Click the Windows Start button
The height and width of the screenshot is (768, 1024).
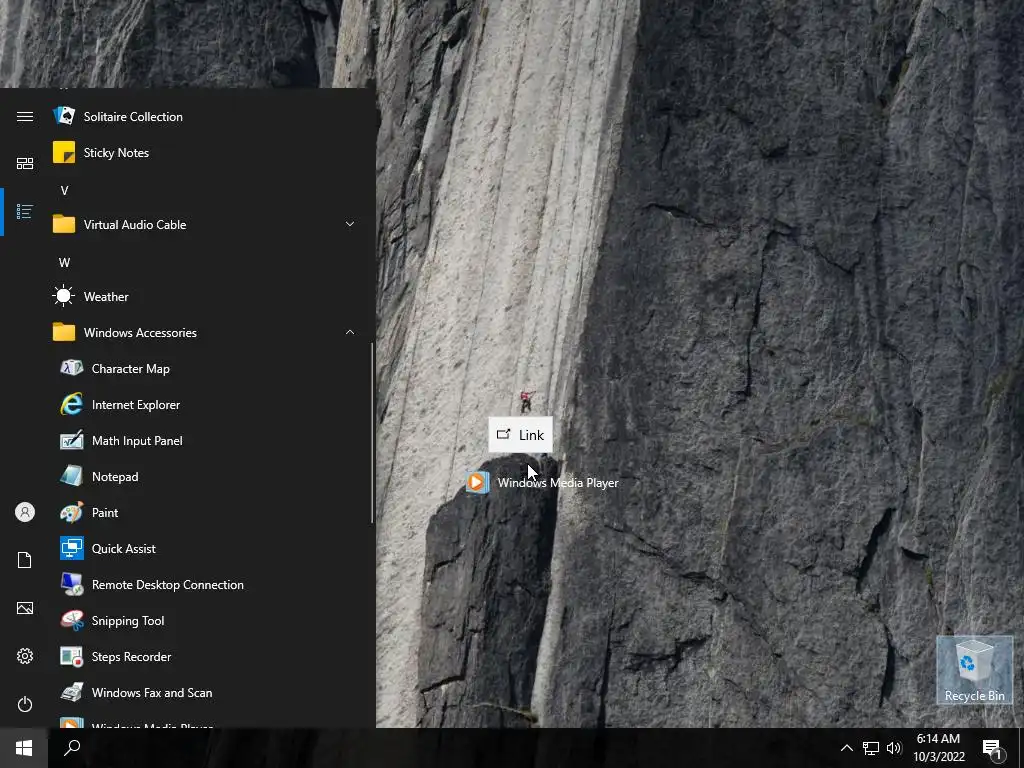24,748
